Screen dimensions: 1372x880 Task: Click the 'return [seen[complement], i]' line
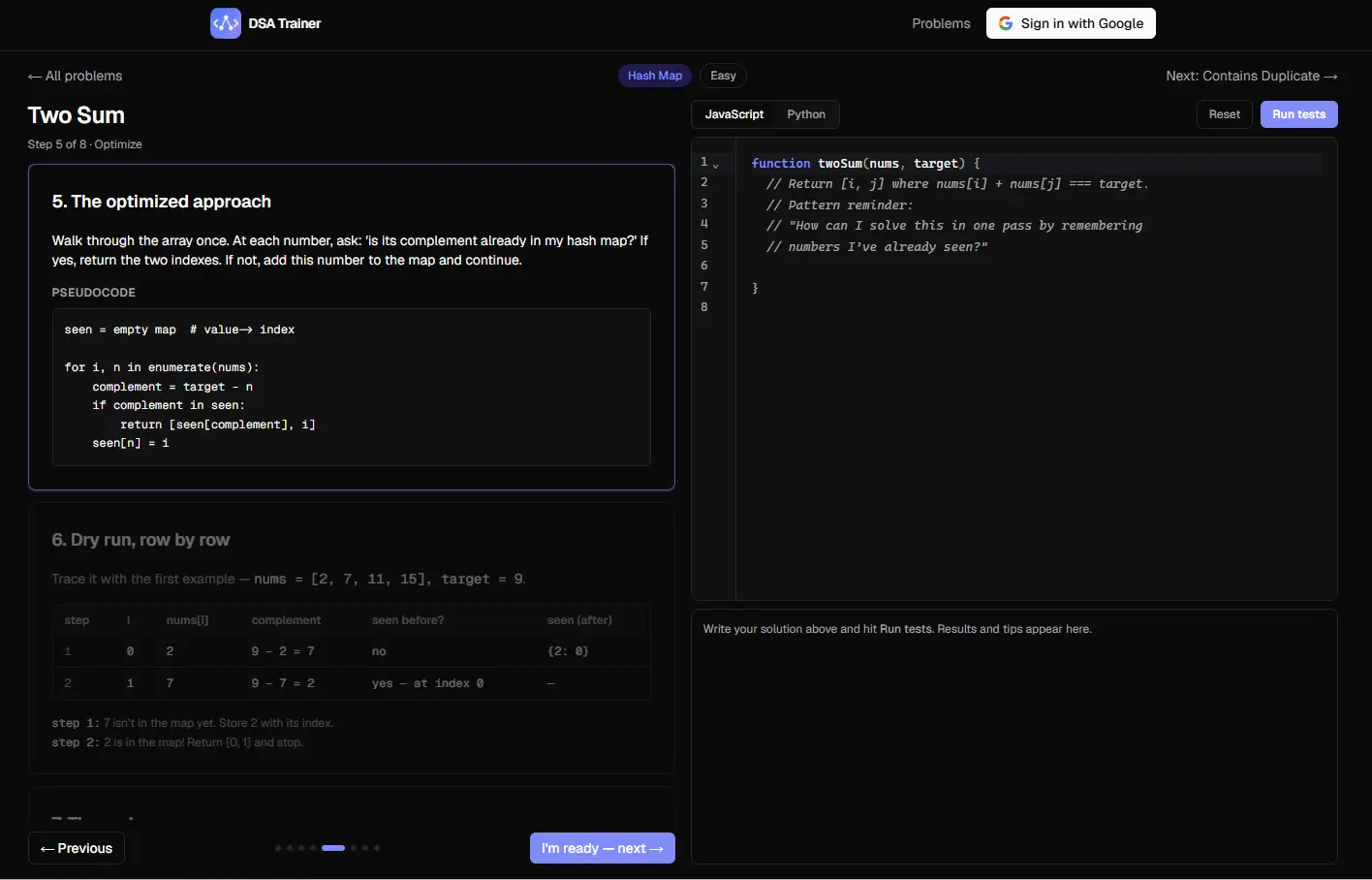pos(218,424)
